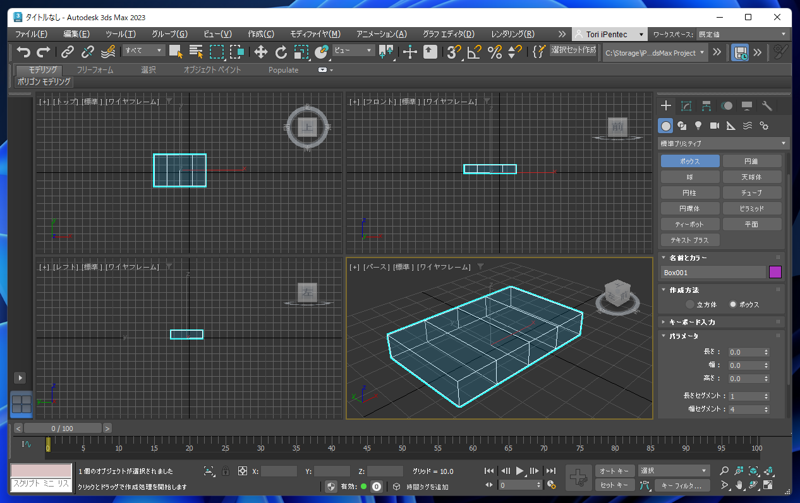Switch to the フリーフォーム ribbon tab
This screenshot has width=800, height=503.
tap(95, 70)
